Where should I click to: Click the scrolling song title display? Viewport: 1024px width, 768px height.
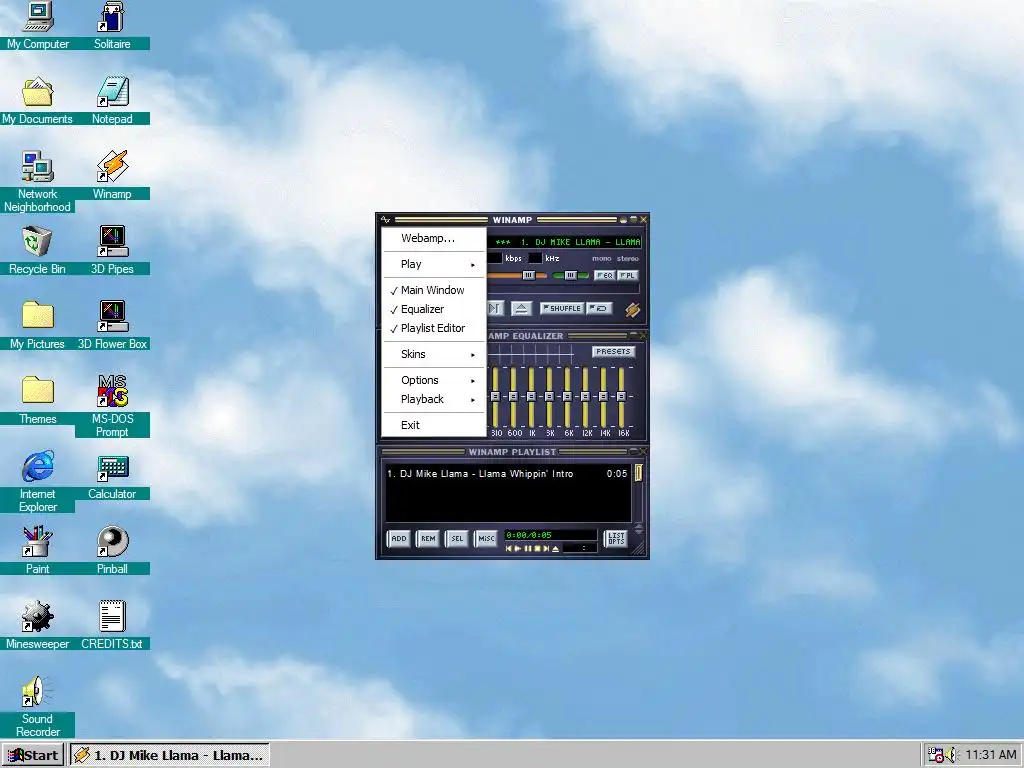(x=564, y=242)
